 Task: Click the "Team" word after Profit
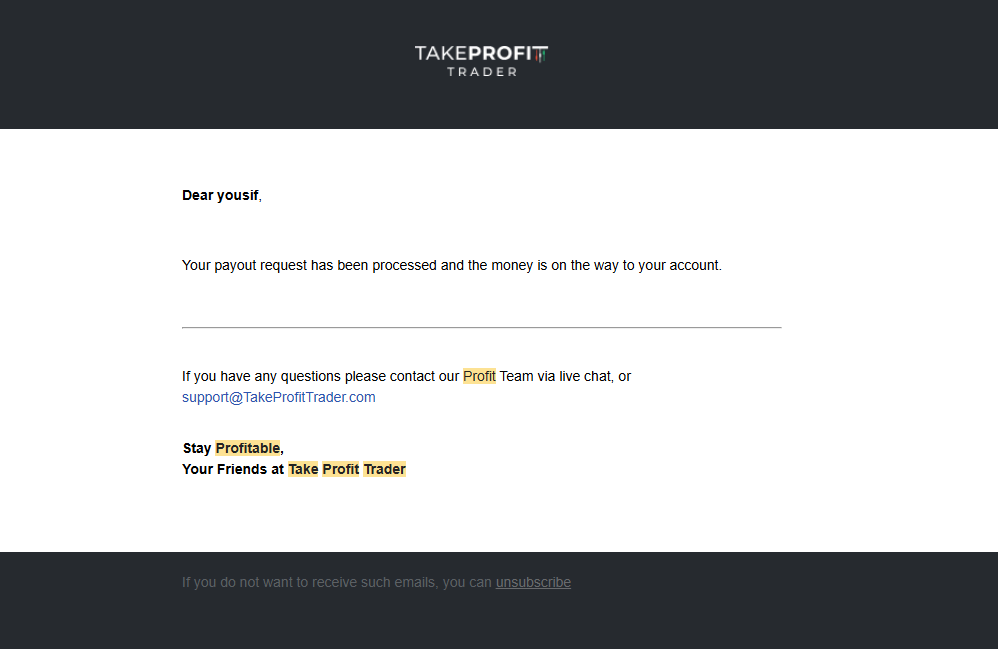point(517,376)
